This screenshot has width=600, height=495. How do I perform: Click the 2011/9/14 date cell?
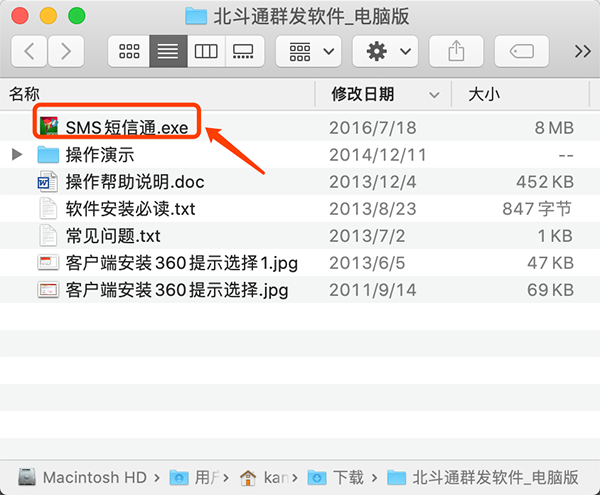click(x=373, y=290)
